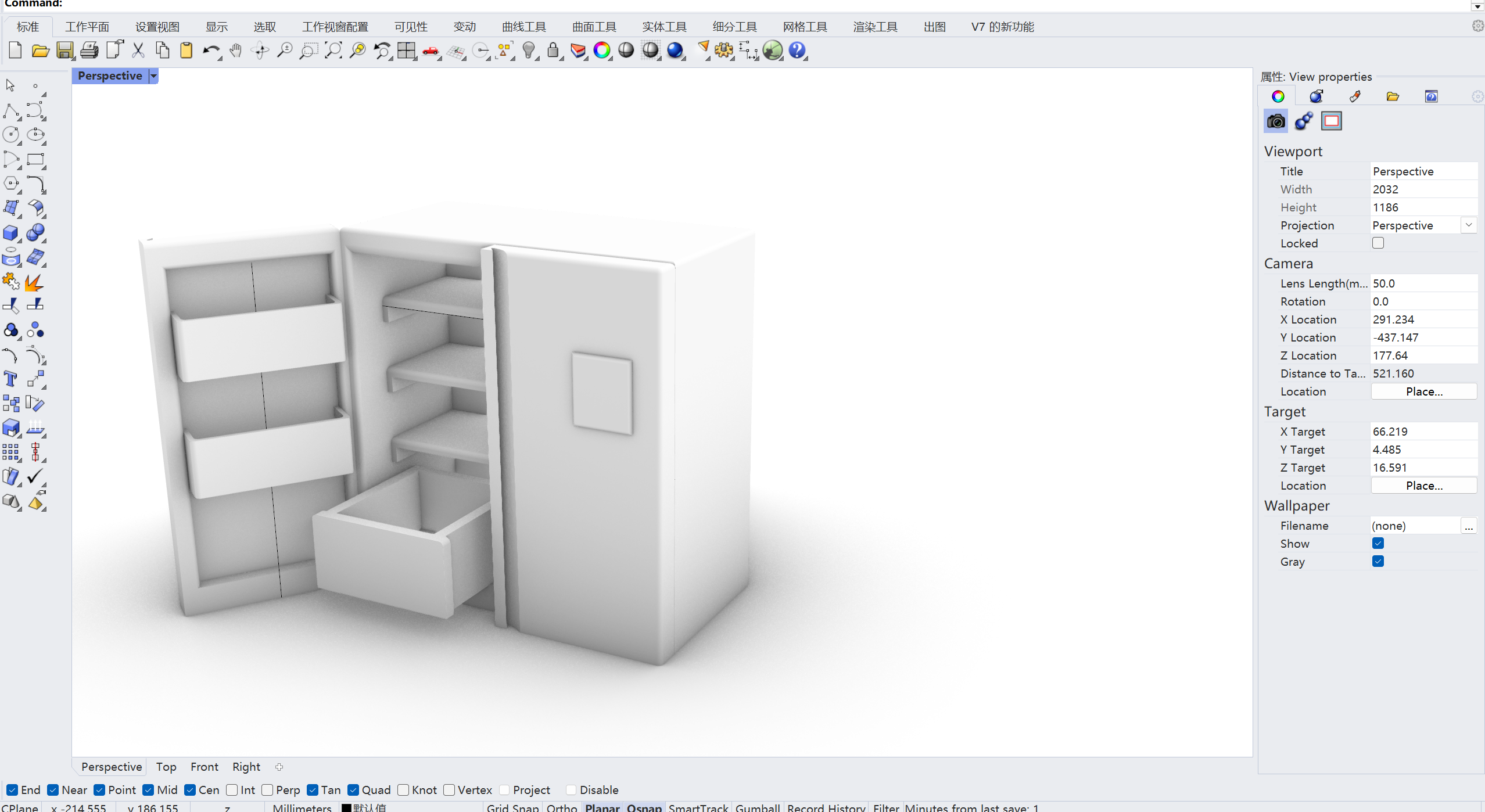Click the light bulb Hide objects icon
The width and height of the screenshot is (1485, 812).
point(529,51)
